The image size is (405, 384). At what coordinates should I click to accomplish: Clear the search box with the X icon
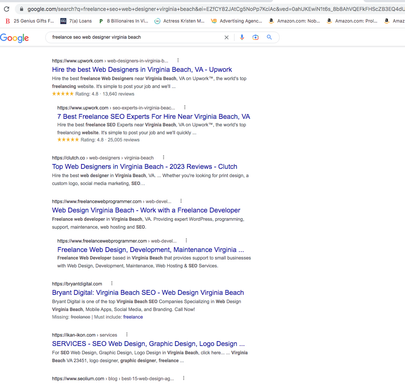(x=226, y=37)
